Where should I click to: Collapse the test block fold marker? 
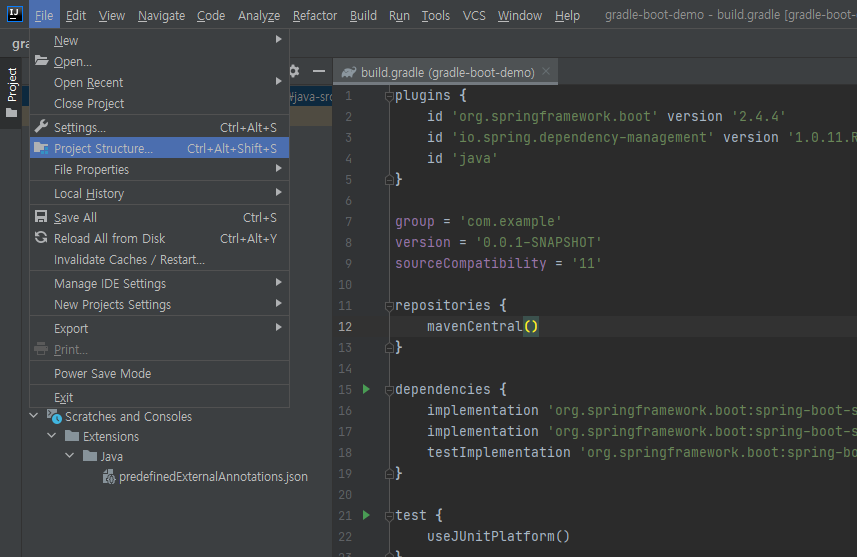(389, 516)
